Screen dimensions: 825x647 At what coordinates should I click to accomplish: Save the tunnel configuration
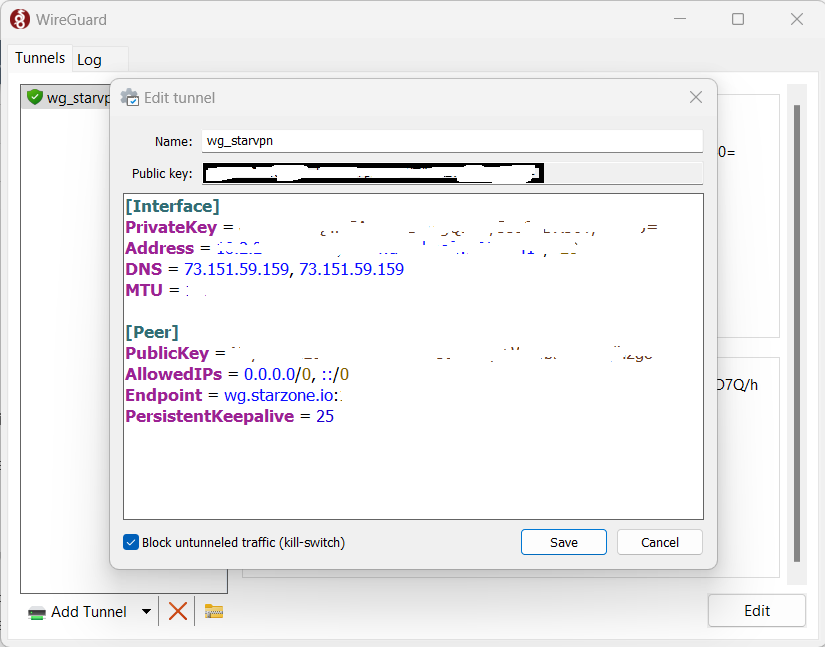pos(564,542)
